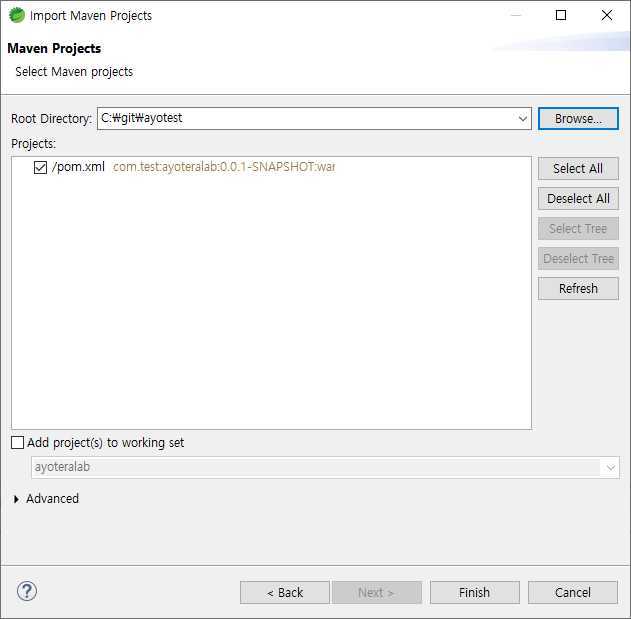Viewport: 631px width, 619px height.
Task: Click the Spring leaf icon in title bar
Action: coord(17,16)
